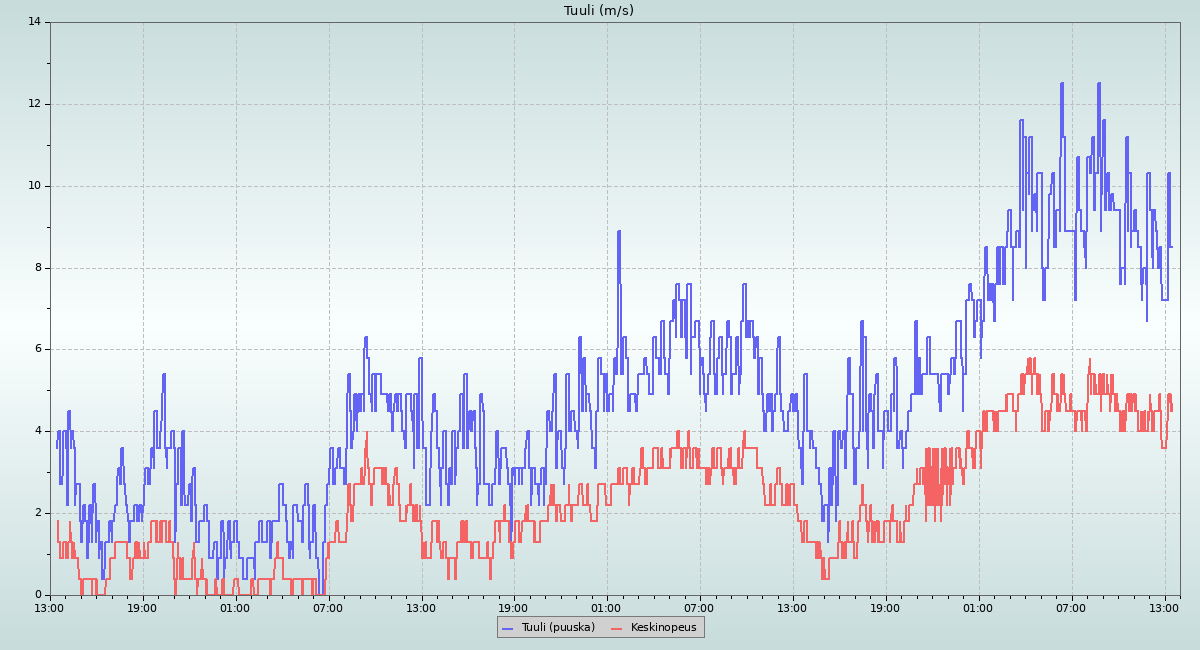The width and height of the screenshot is (1200, 650).
Task: Click the chart title Tuuli (m/s)
Action: coord(598,11)
